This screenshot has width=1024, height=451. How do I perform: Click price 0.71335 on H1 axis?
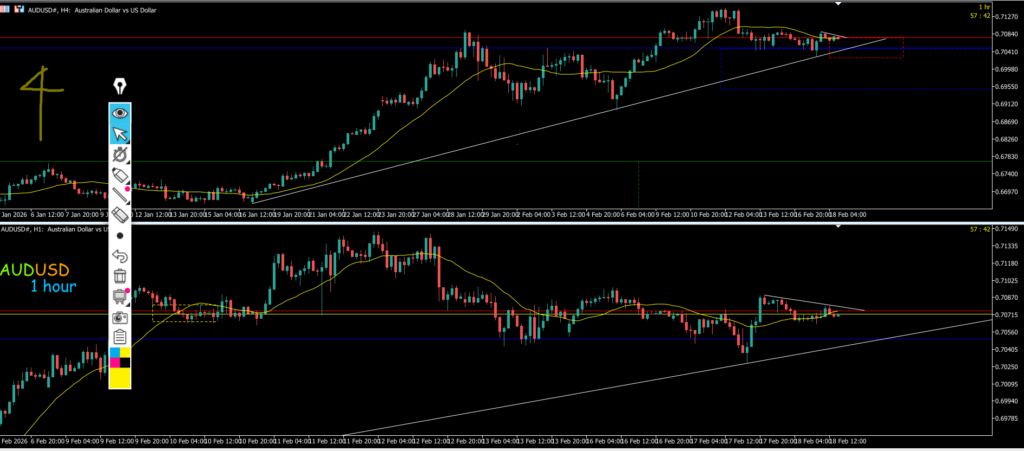click(x=1005, y=247)
